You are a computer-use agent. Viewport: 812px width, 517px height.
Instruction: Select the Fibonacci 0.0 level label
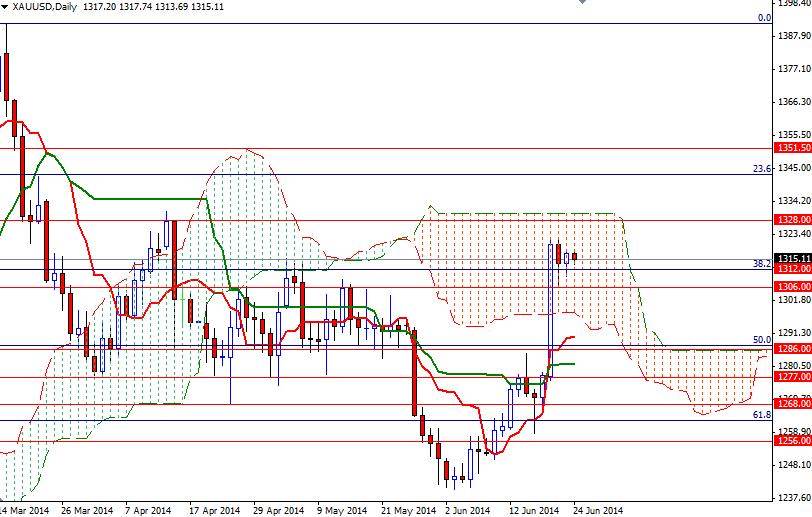tap(764, 18)
